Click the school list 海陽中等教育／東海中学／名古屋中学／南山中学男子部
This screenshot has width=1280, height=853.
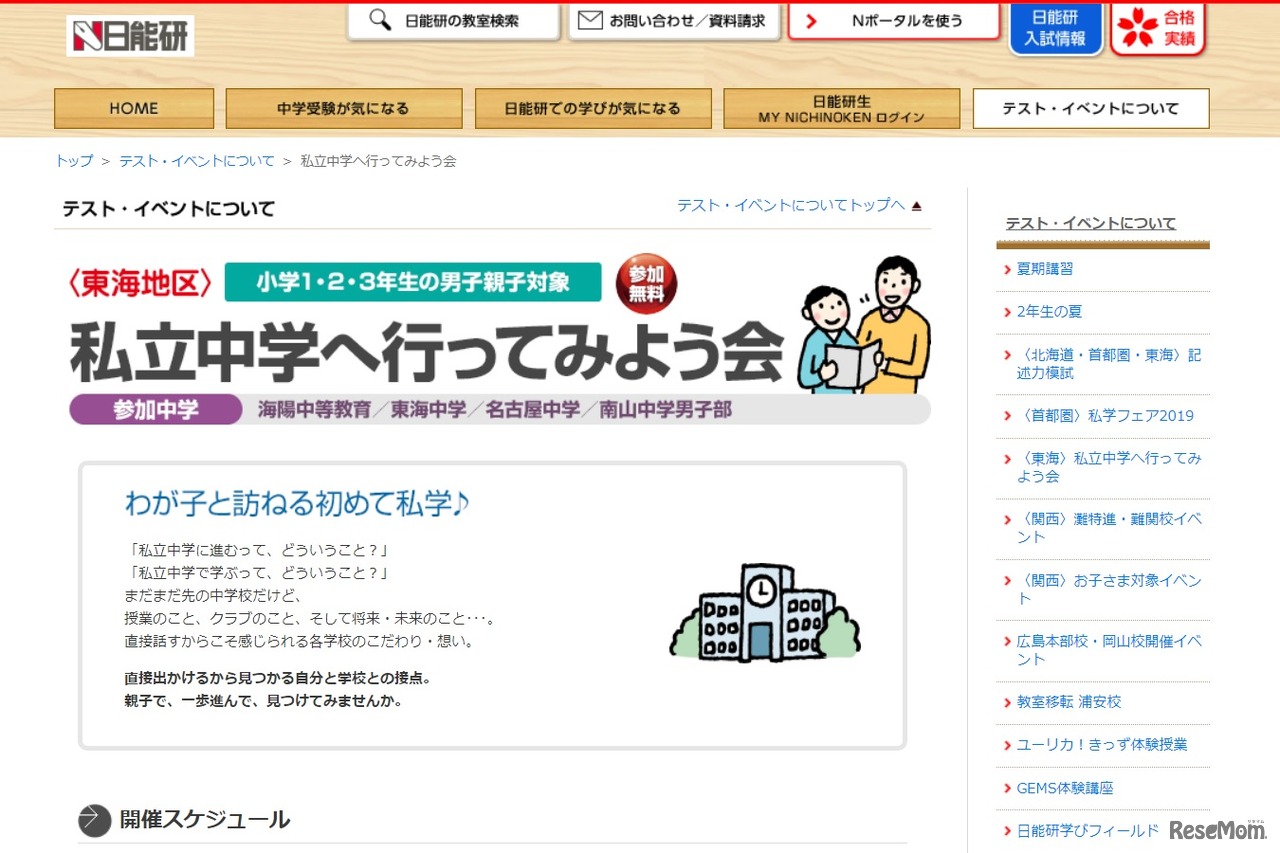494,410
